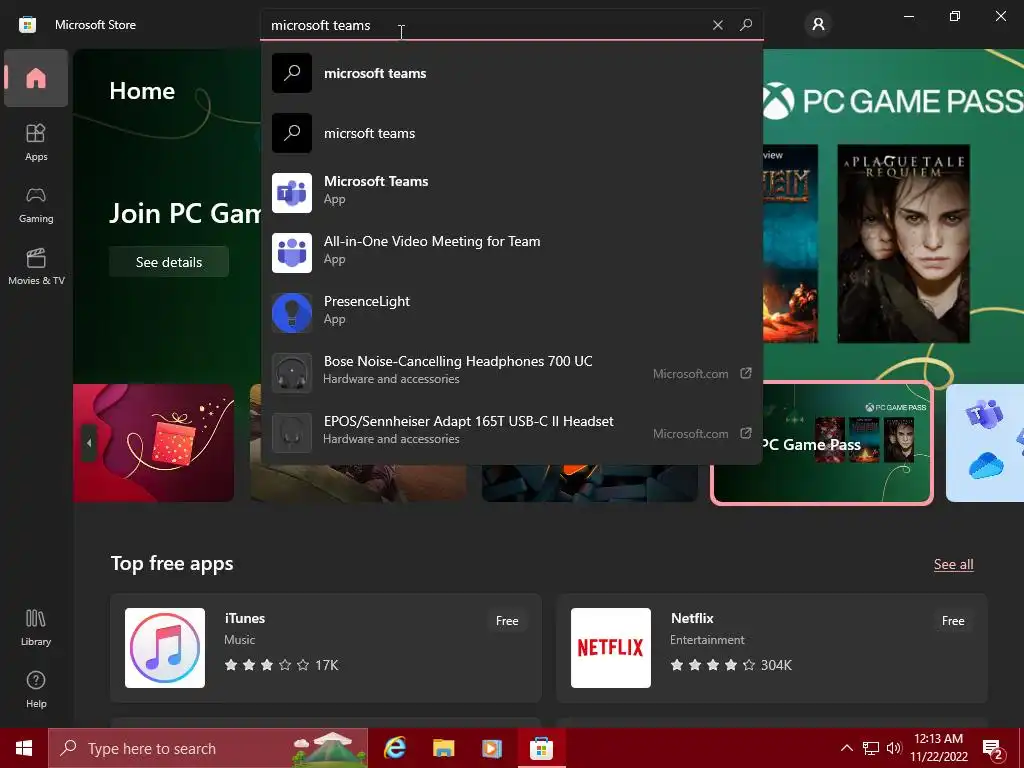This screenshot has height=768, width=1024.
Task: Click the Windows taskbar search box
Action: (208, 748)
